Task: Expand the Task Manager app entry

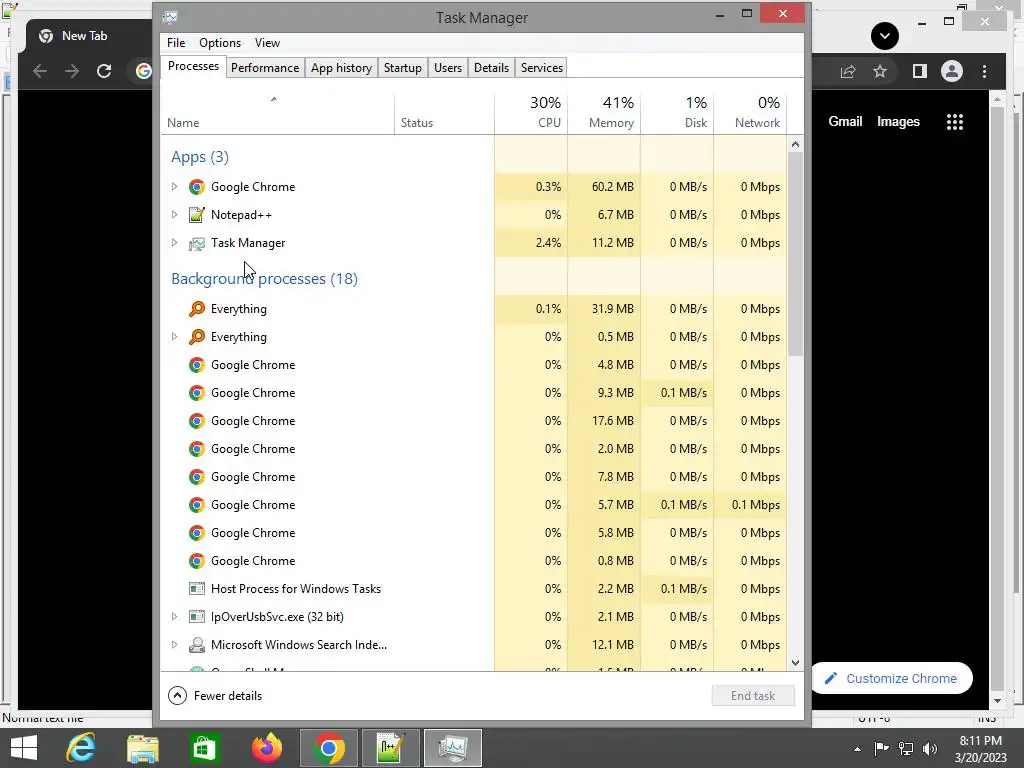Action: pos(174,243)
